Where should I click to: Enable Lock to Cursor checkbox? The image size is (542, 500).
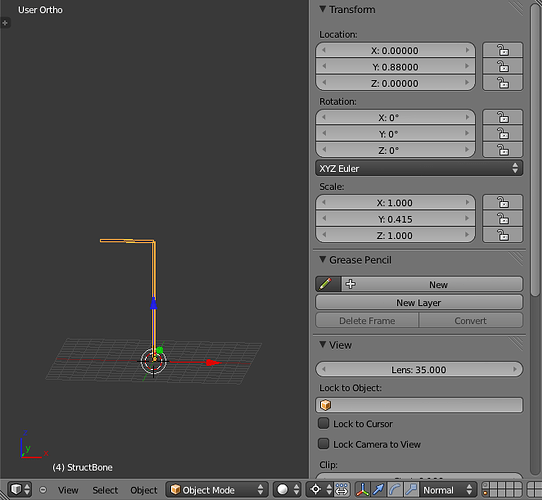(x=324, y=423)
